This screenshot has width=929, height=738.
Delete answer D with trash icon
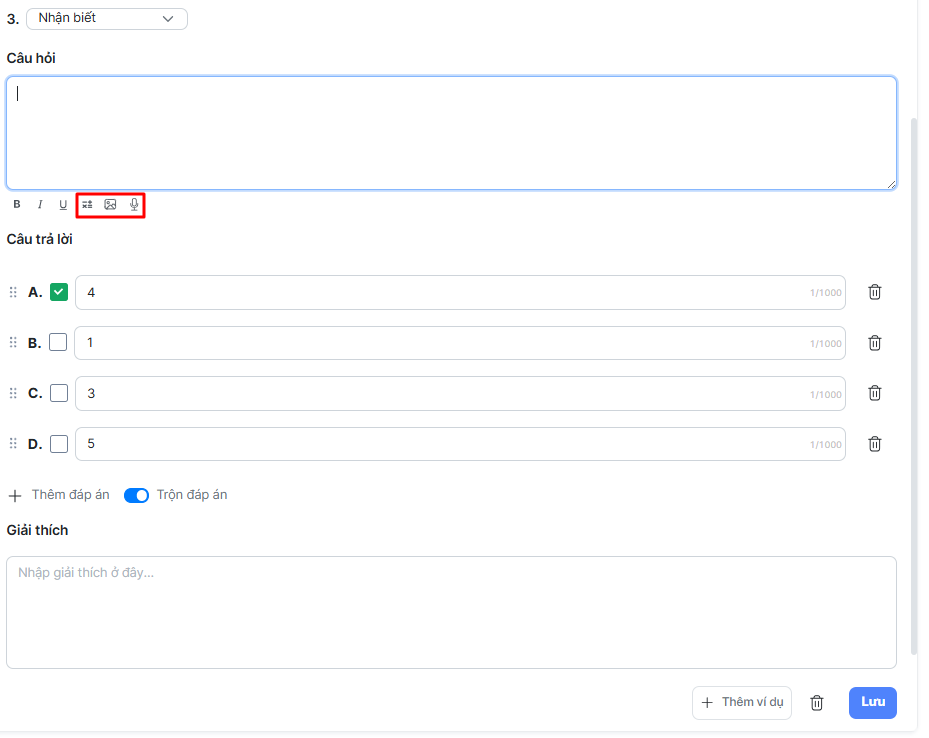(874, 444)
